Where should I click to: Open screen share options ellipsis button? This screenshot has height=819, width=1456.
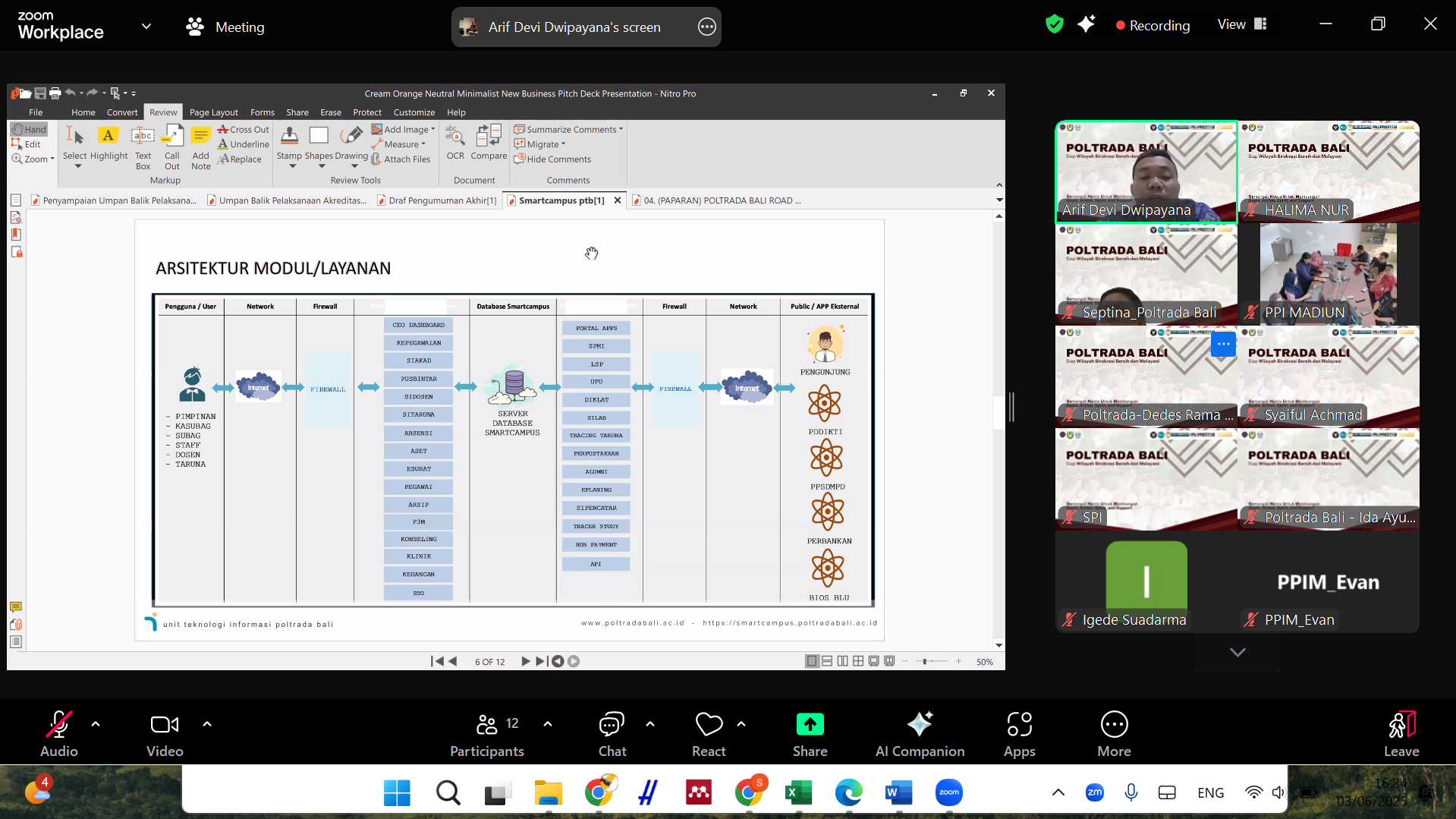click(706, 27)
